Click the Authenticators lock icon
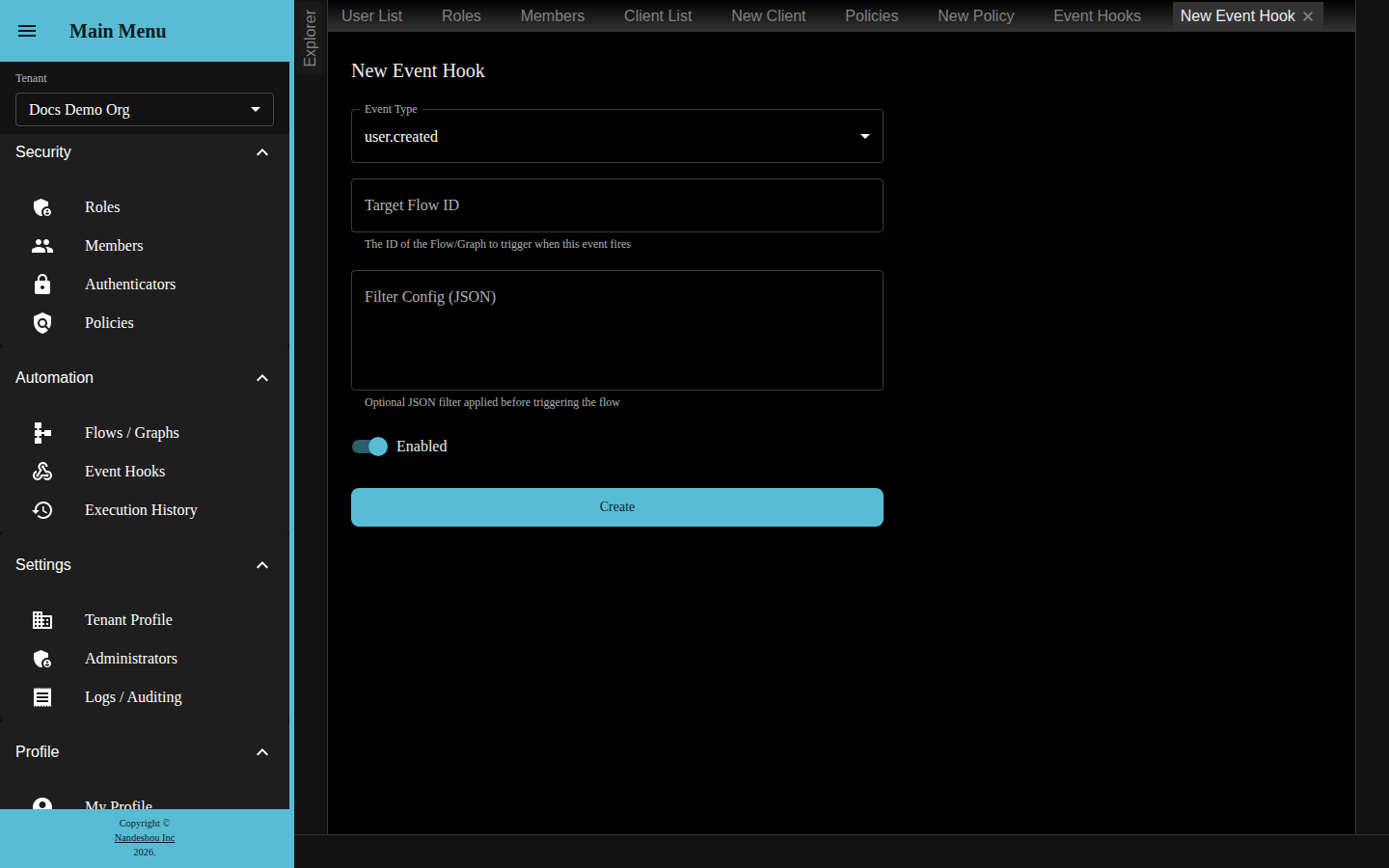 tap(42, 285)
